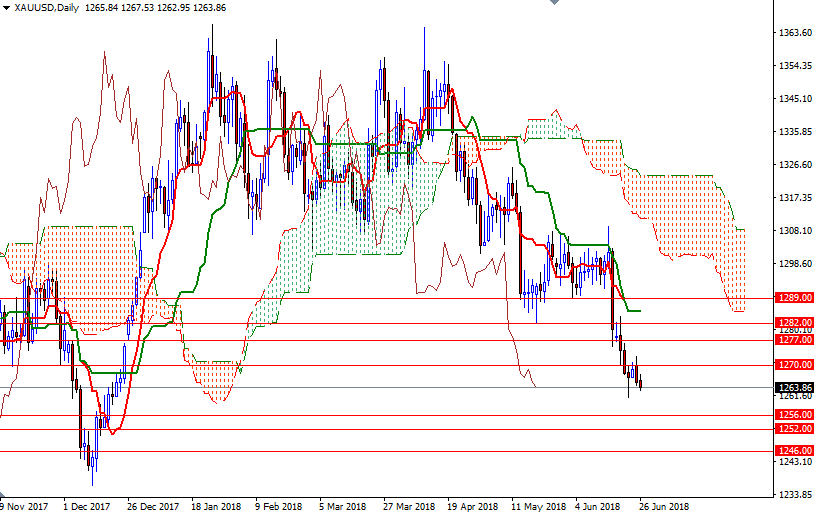Select the 1289.00 red price level label
This screenshot has width=814, height=514.
point(792,298)
